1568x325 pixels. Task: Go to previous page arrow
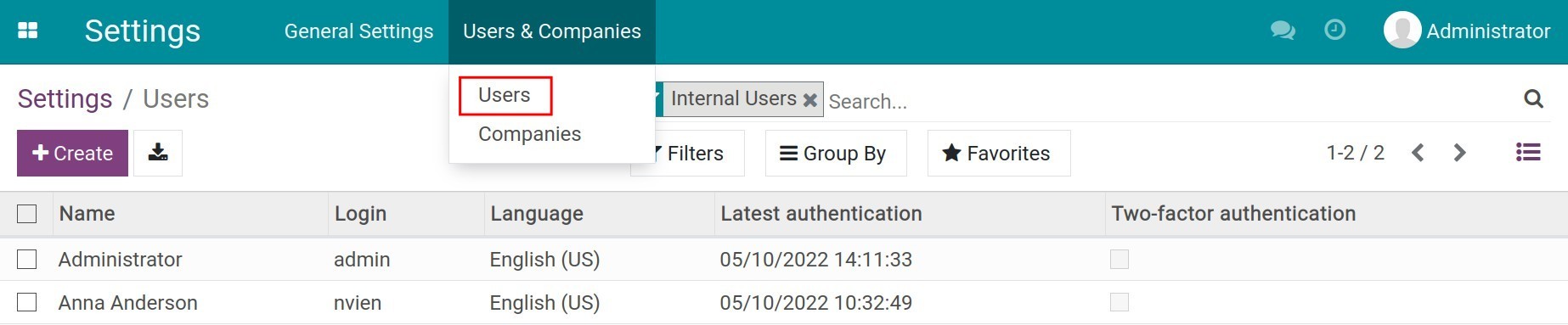[1418, 153]
